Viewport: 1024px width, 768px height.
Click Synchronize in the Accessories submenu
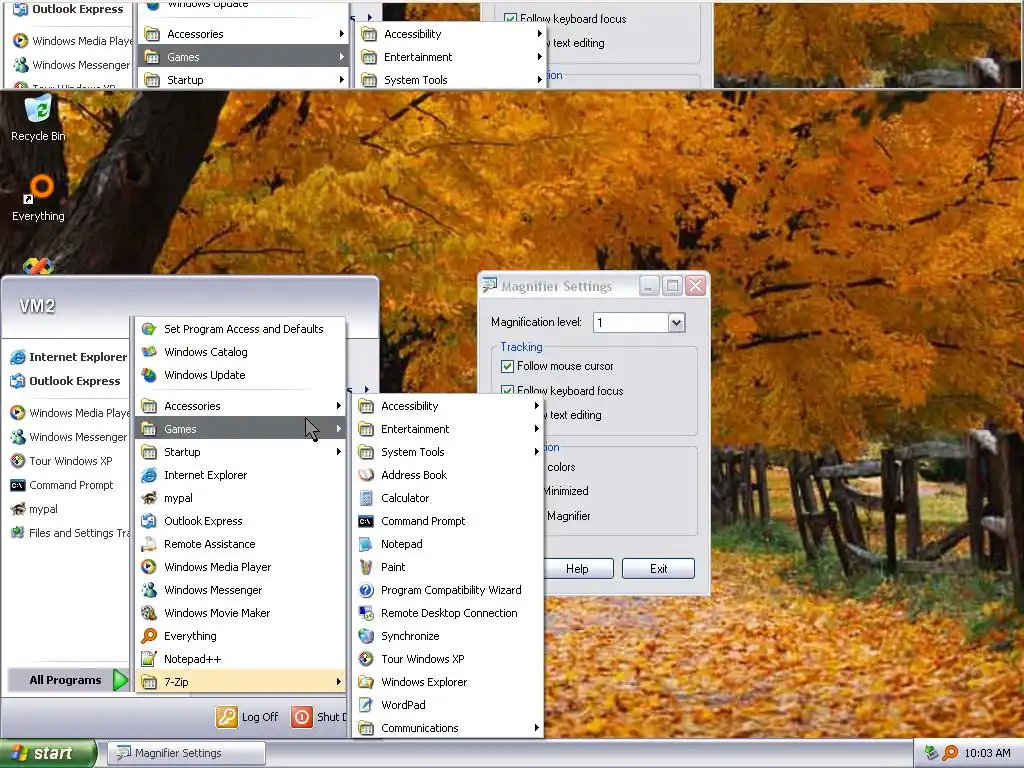coord(448,636)
